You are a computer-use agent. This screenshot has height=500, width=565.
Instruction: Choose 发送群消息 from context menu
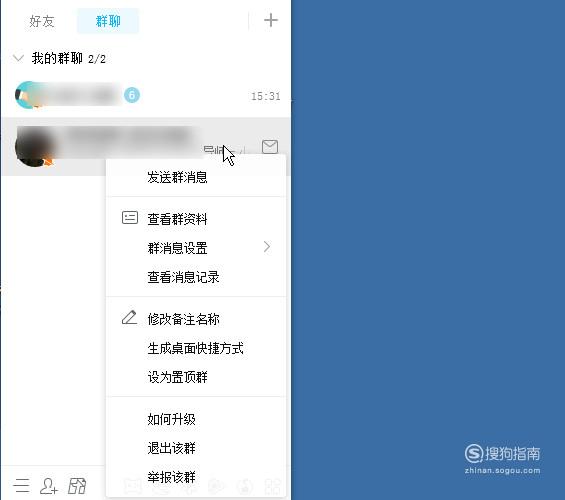click(177, 177)
